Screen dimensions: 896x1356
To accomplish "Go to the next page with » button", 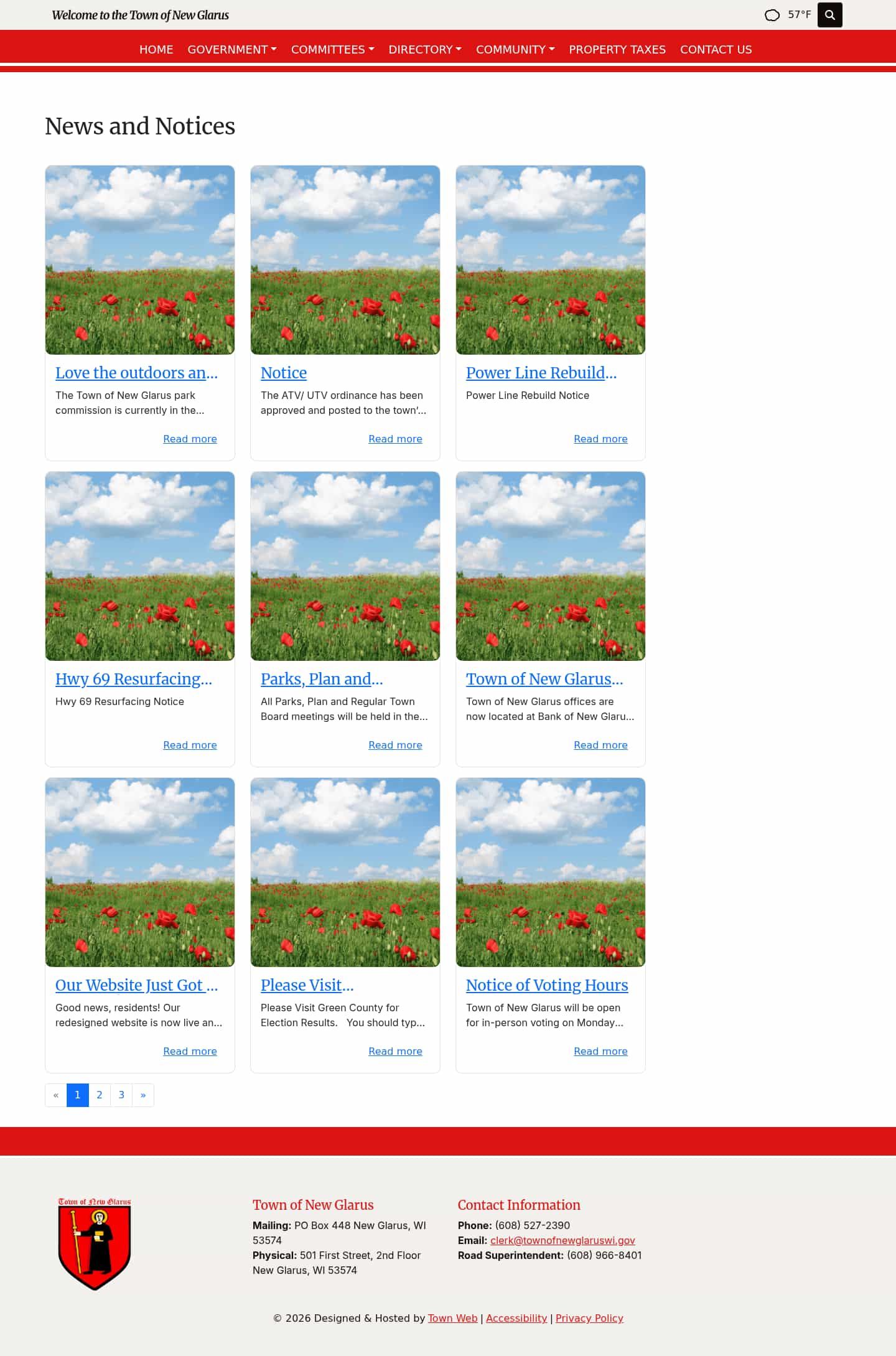I will point(143,1095).
